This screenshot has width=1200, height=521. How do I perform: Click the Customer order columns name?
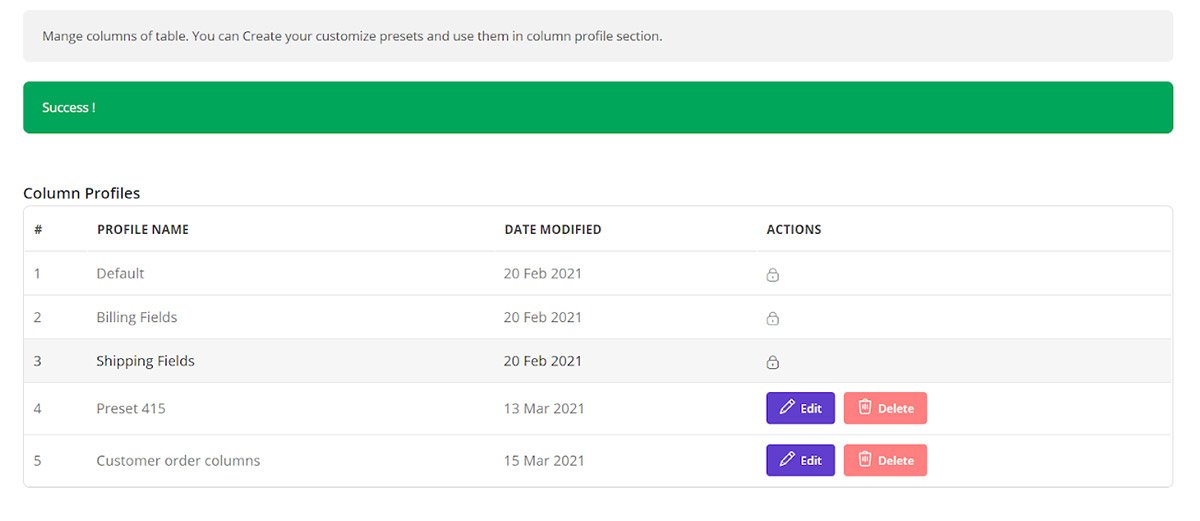[178, 461]
